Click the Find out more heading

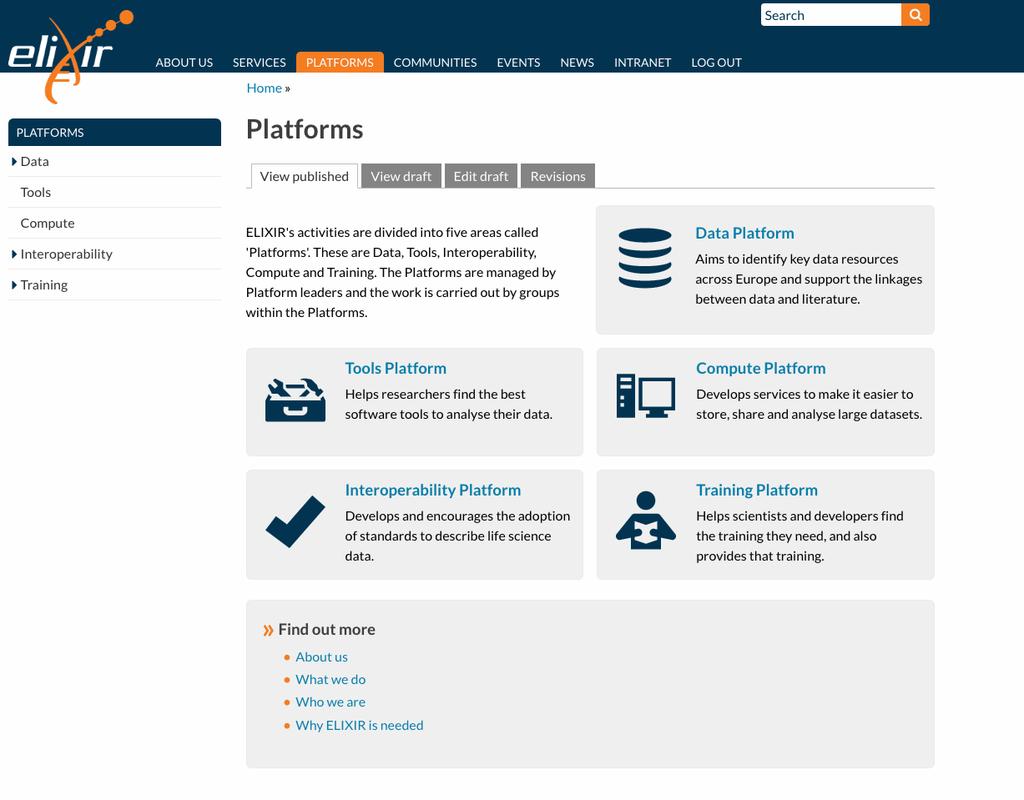pyautogui.click(x=327, y=630)
